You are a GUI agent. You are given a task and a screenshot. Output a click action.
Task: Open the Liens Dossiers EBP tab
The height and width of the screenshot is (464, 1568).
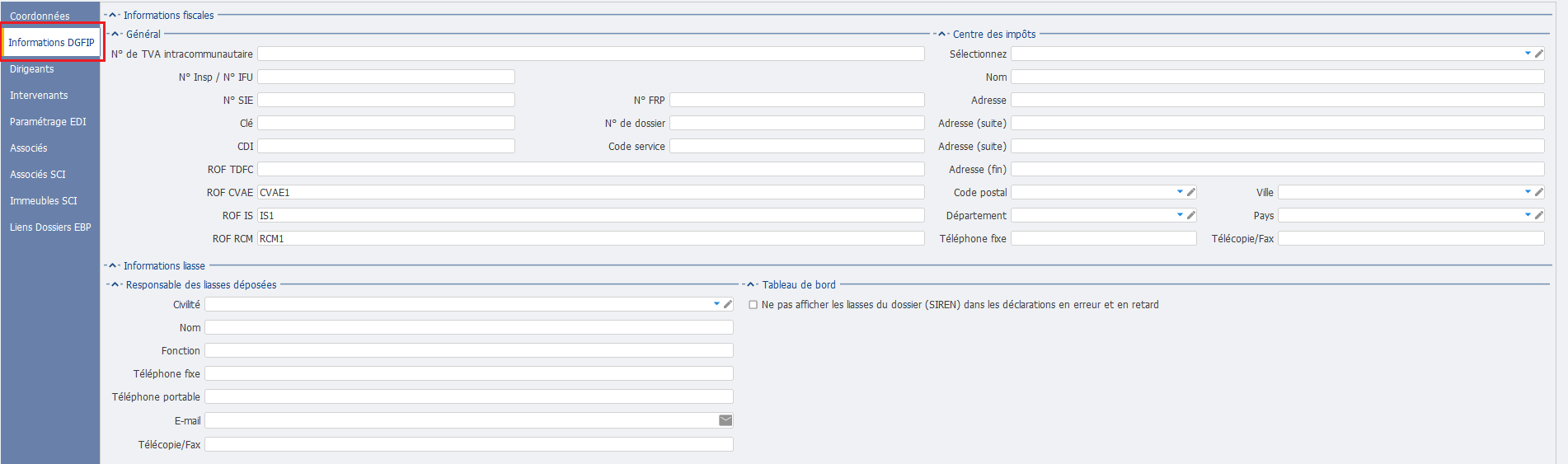[x=50, y=227]
